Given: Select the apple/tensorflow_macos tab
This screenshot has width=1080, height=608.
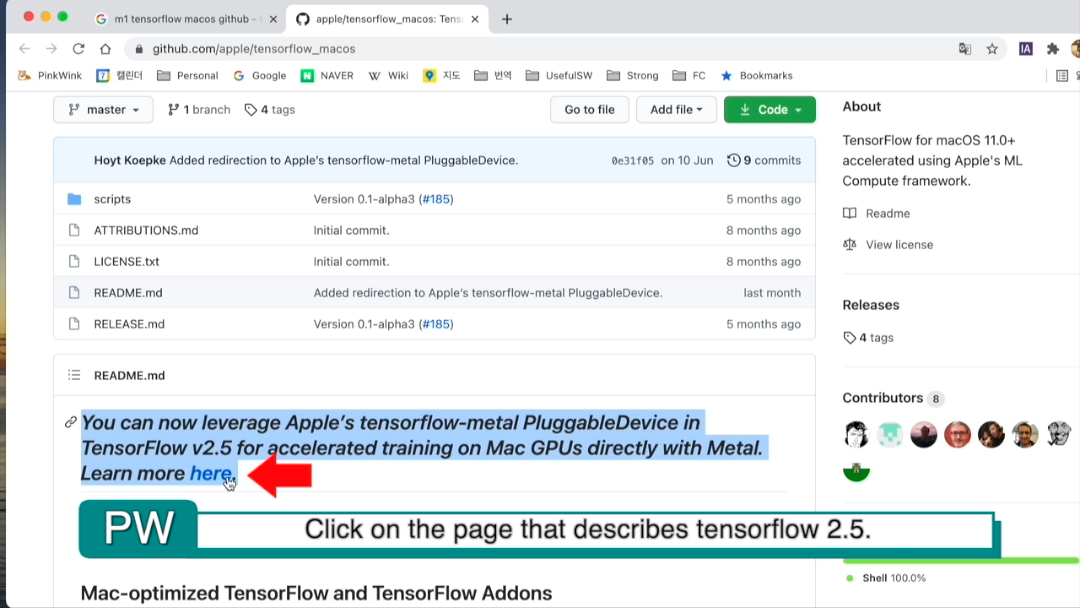Looking at the screenshot, I should (x=388, y=19).
